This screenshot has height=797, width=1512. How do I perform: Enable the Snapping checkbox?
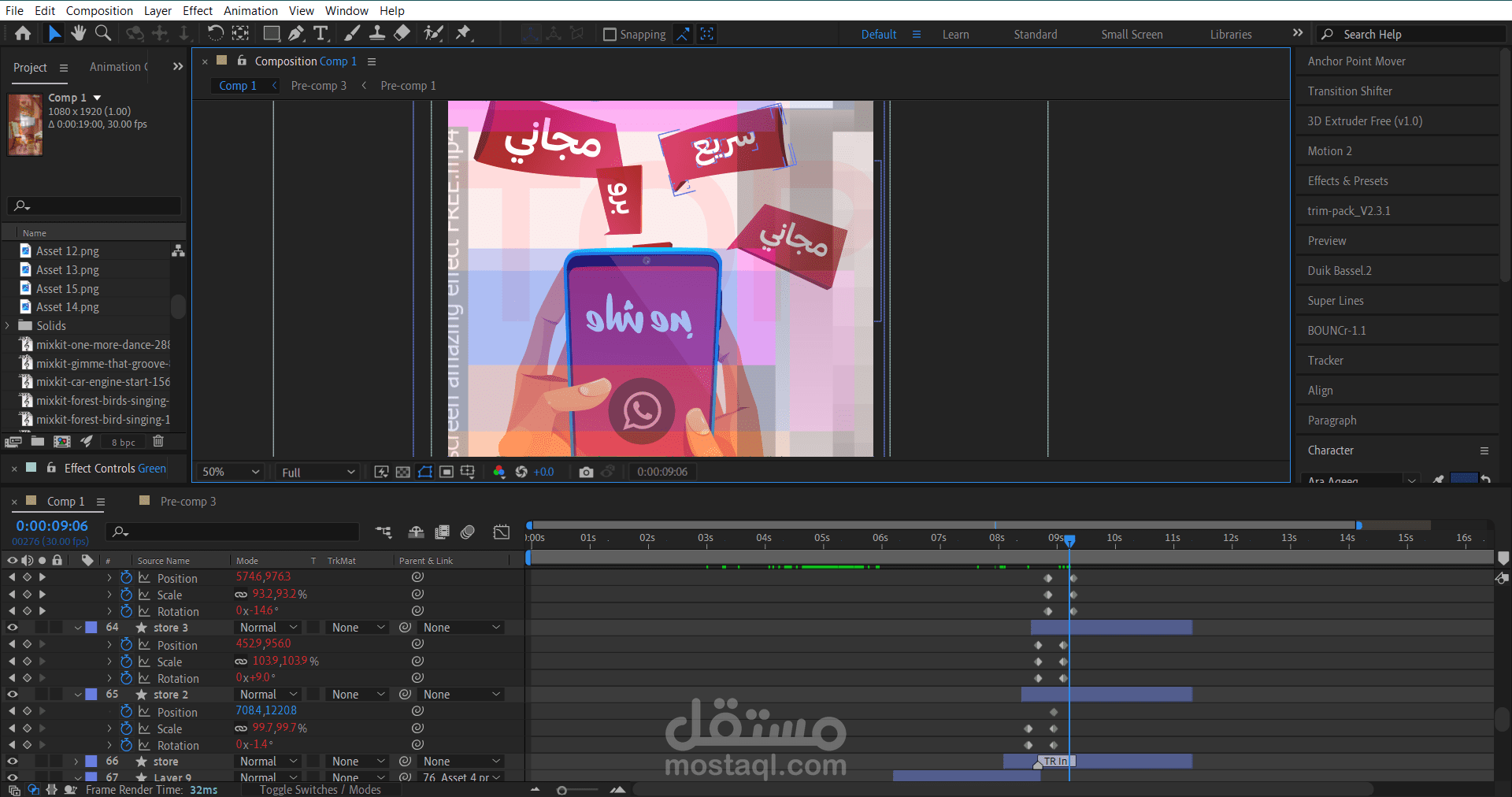(x=610, y=35)
